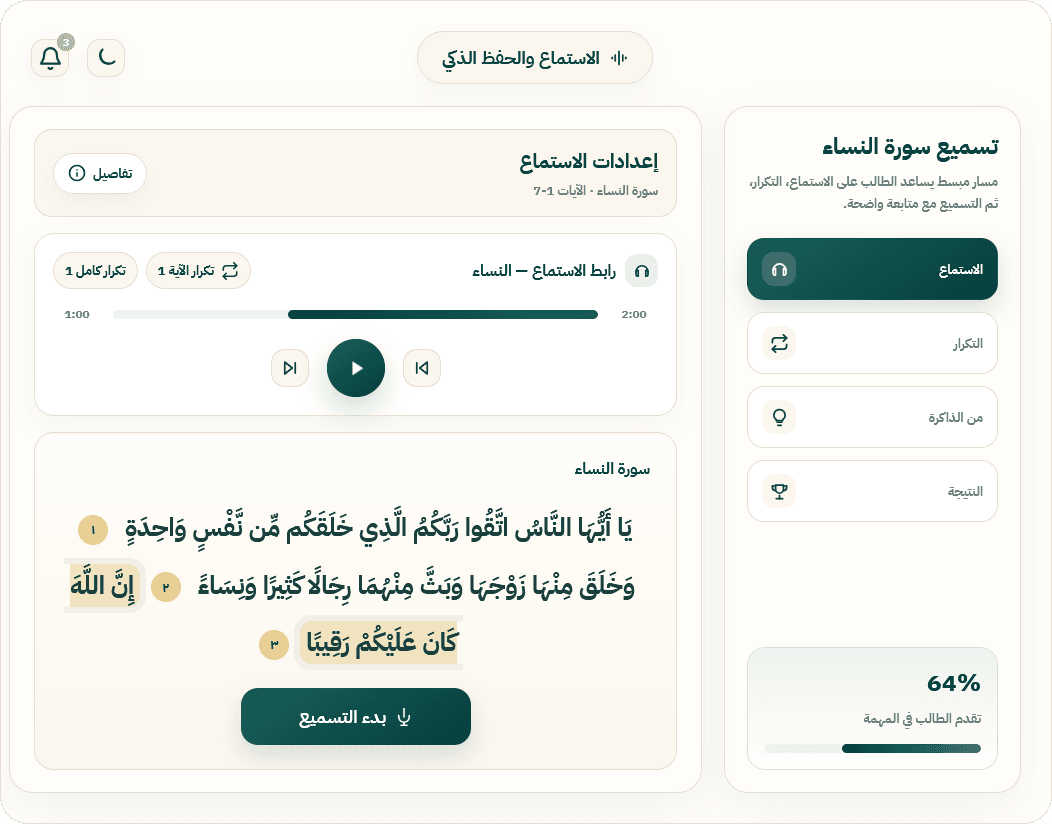Open تفاصيل details button
The width and height of the screenshot is (1052, 824).
[x=100, y=174]
